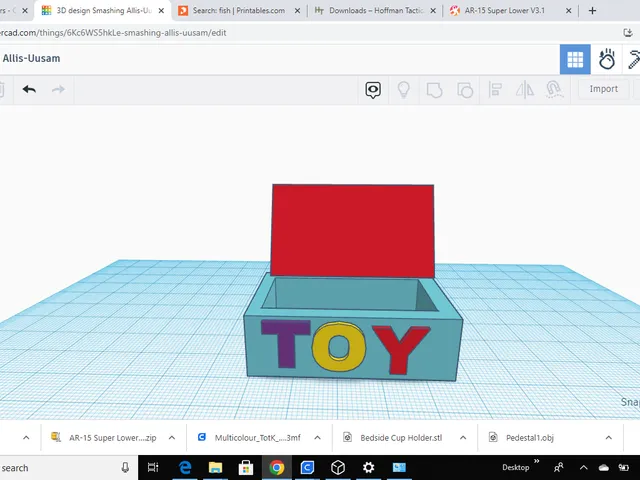Open Microsoft Store from the taskbar
Viewport: 640px width, 480px height.
pos(246,467)
